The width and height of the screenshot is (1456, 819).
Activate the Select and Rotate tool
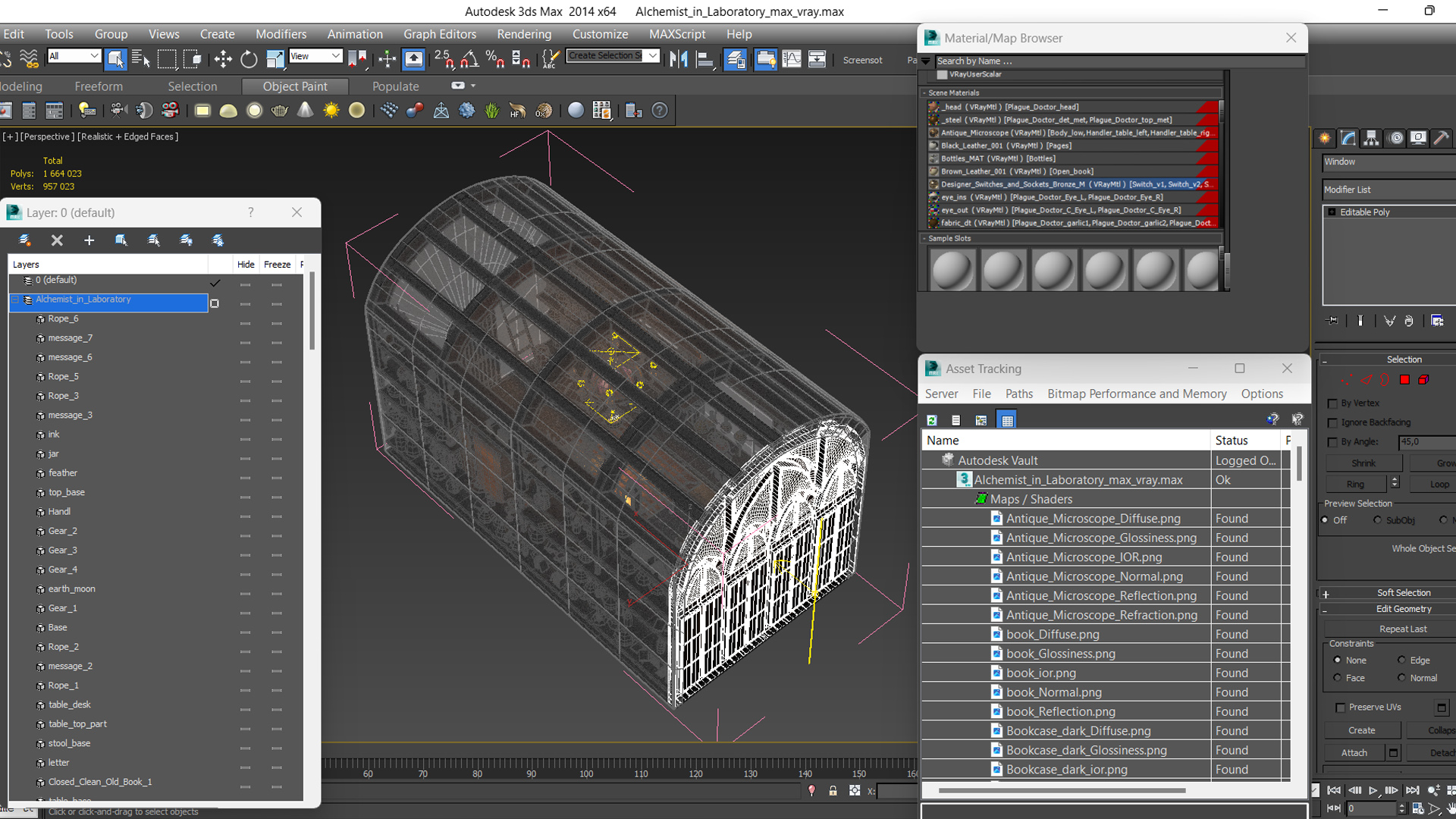click(x=249, y=58)
